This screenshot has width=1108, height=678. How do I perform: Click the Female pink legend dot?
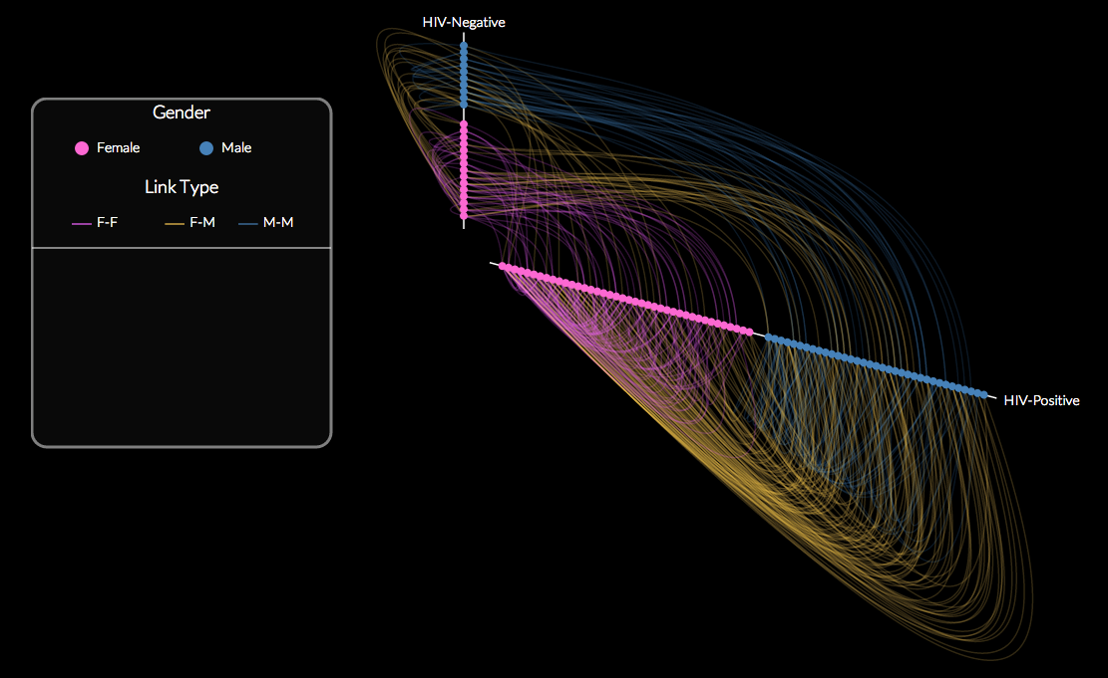point(82,148)
